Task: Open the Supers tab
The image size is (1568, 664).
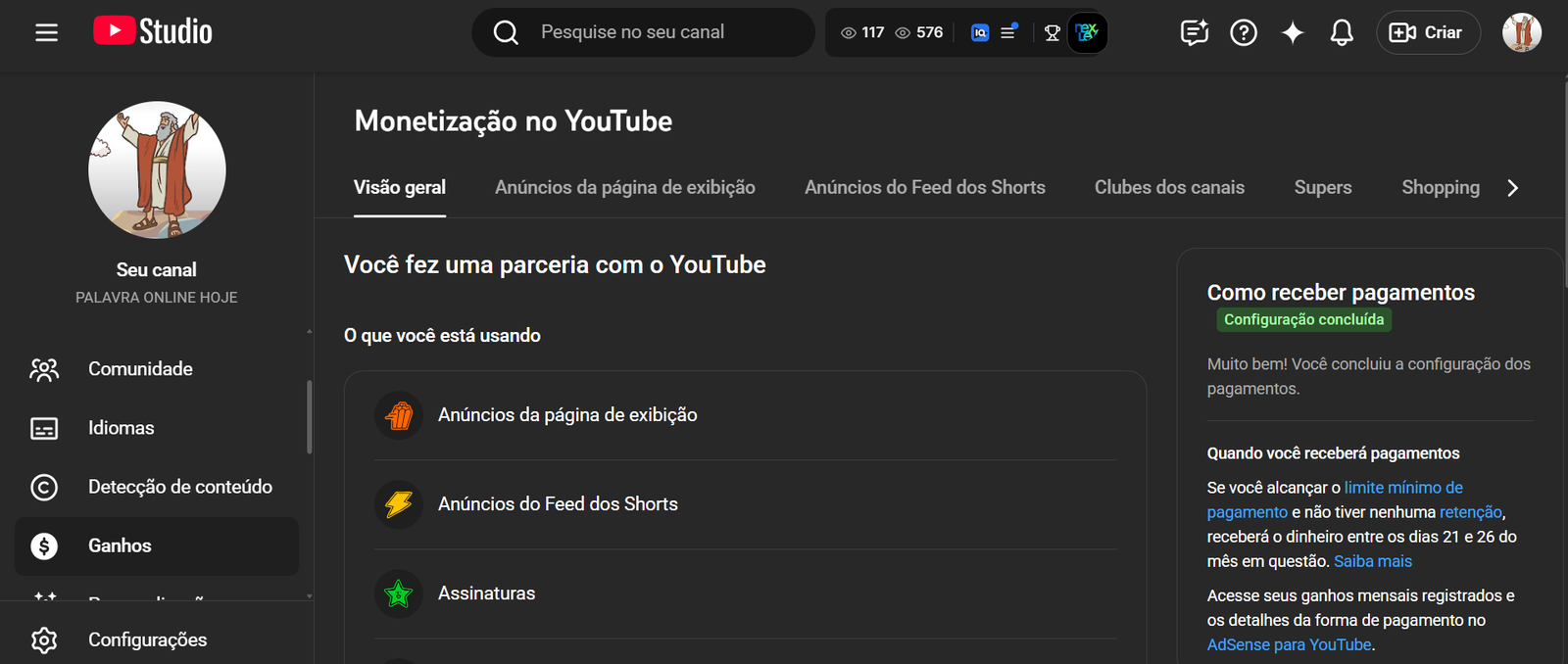Action: click(x=1323, y=187)
